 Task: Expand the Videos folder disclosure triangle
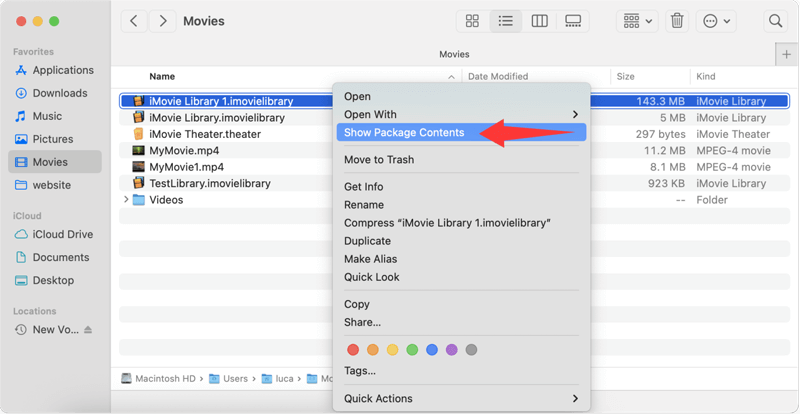pyautogui.click(x=126, y=200)
